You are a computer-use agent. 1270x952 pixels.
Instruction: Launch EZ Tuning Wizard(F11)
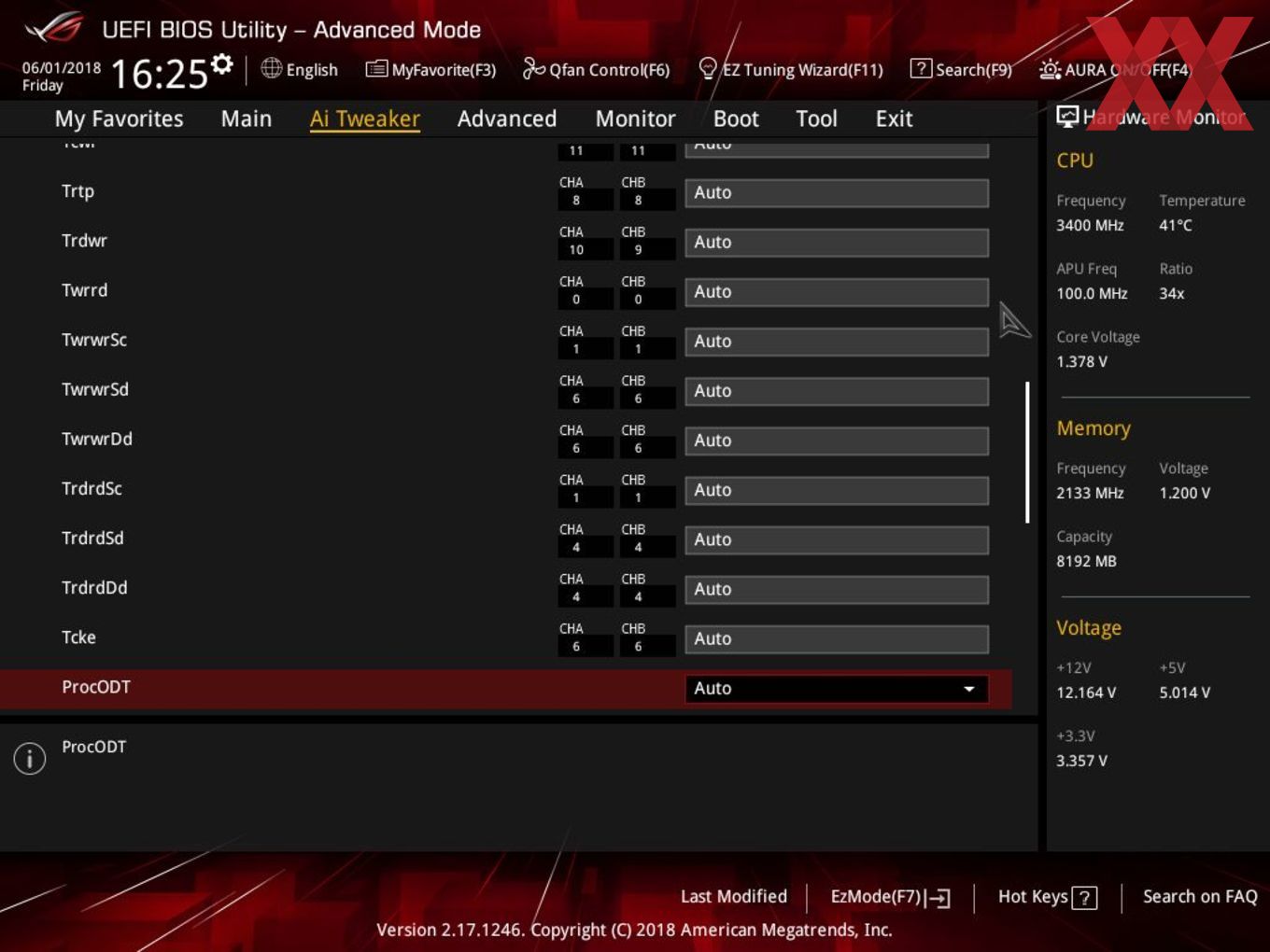click(x=791, y=69)
